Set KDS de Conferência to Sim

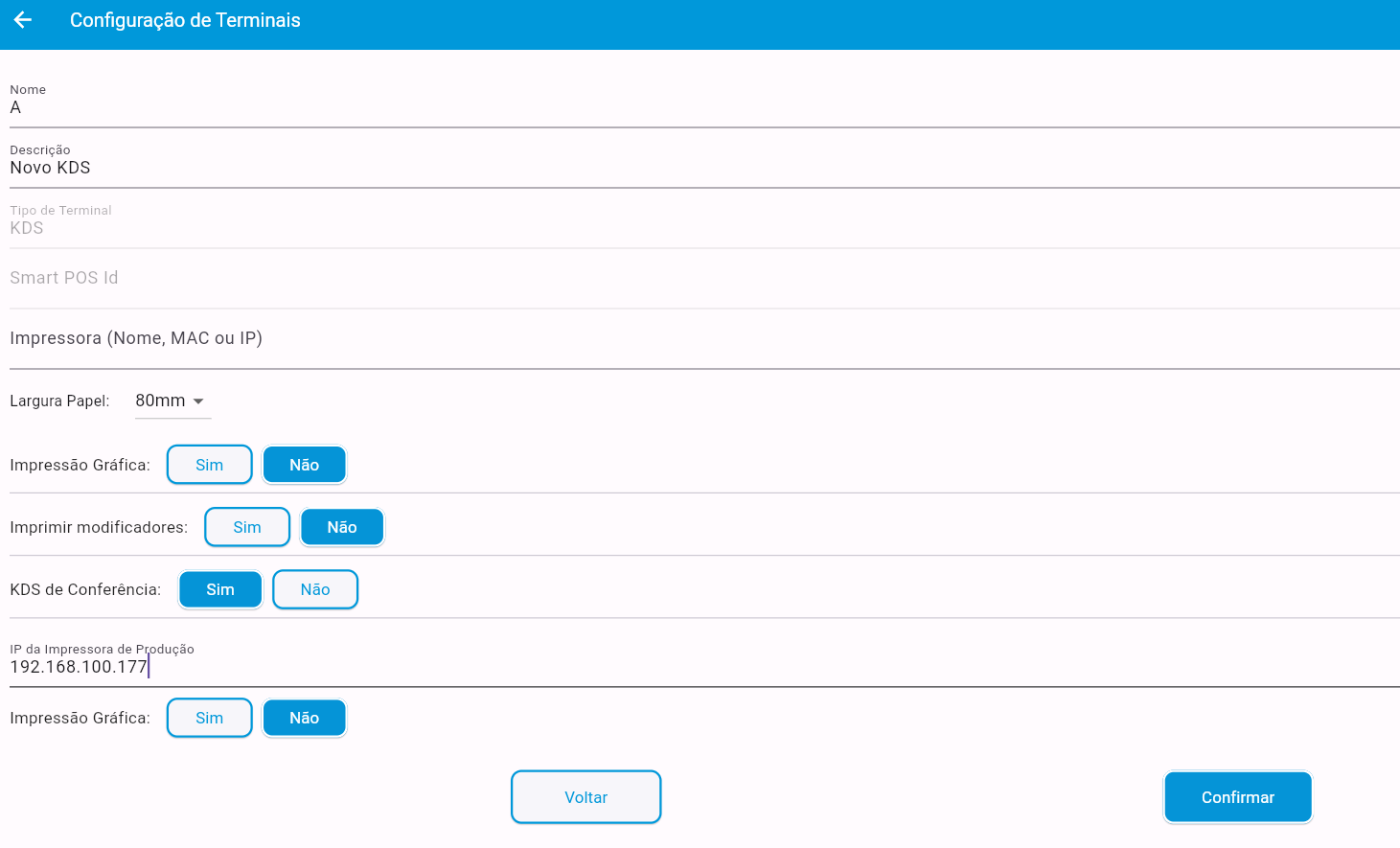(220, 589)
